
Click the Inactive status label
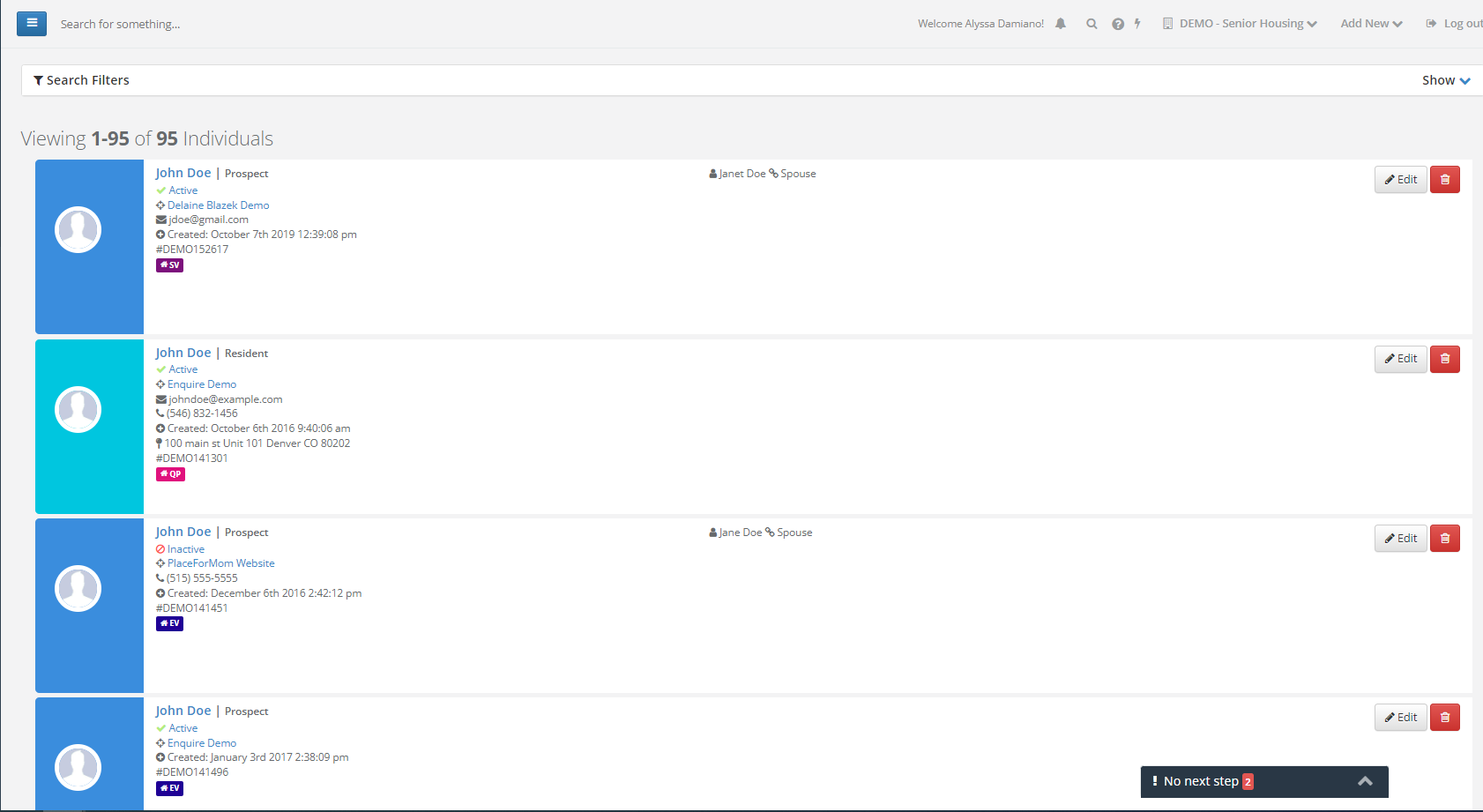tap(186, 549)
